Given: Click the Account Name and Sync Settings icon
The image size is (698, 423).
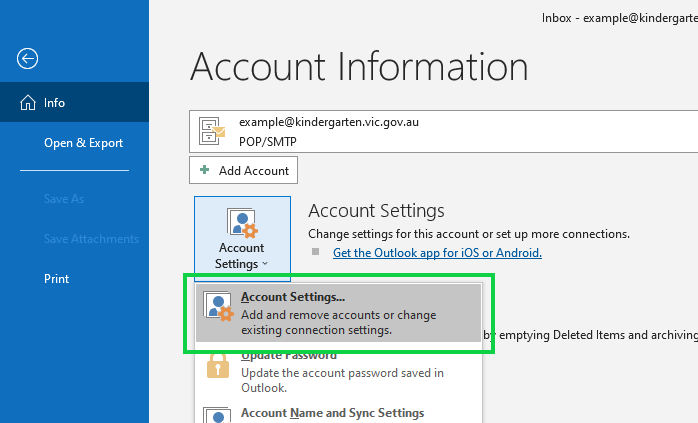Looking at the screenshot, I should (x=218, y=415).
